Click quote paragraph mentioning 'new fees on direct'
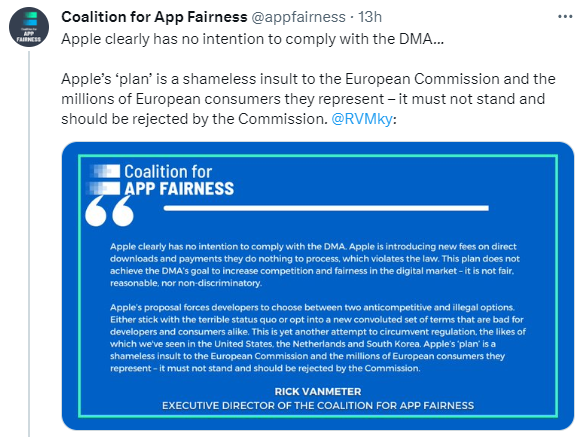The height and width of the screenshot is (437, 584). point(315,265)
